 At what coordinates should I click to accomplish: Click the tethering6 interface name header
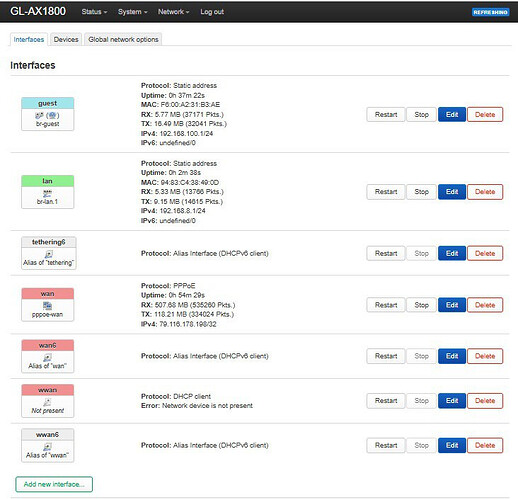pyautogui.click(x=48, y=242)
